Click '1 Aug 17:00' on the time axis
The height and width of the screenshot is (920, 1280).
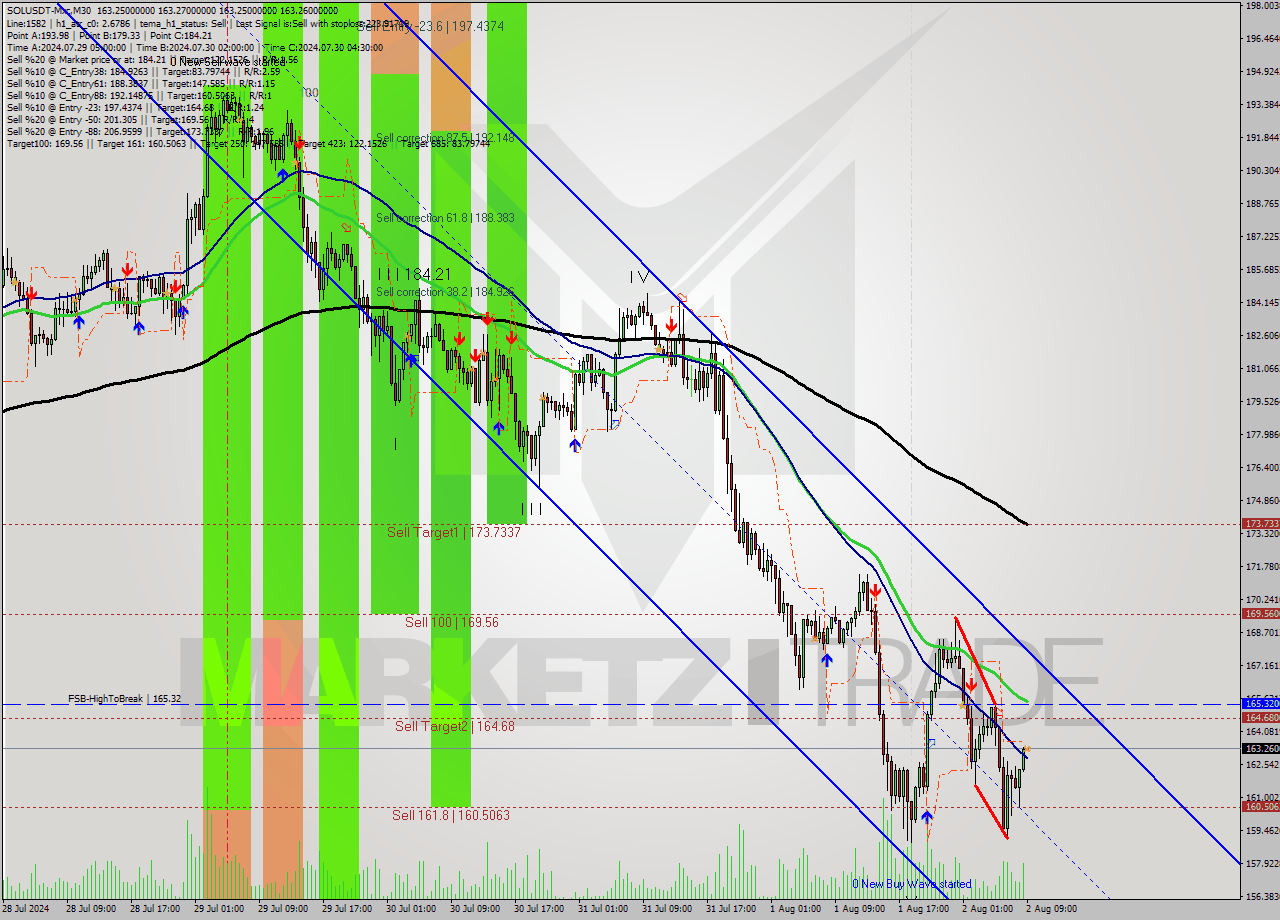pos(923,910)
